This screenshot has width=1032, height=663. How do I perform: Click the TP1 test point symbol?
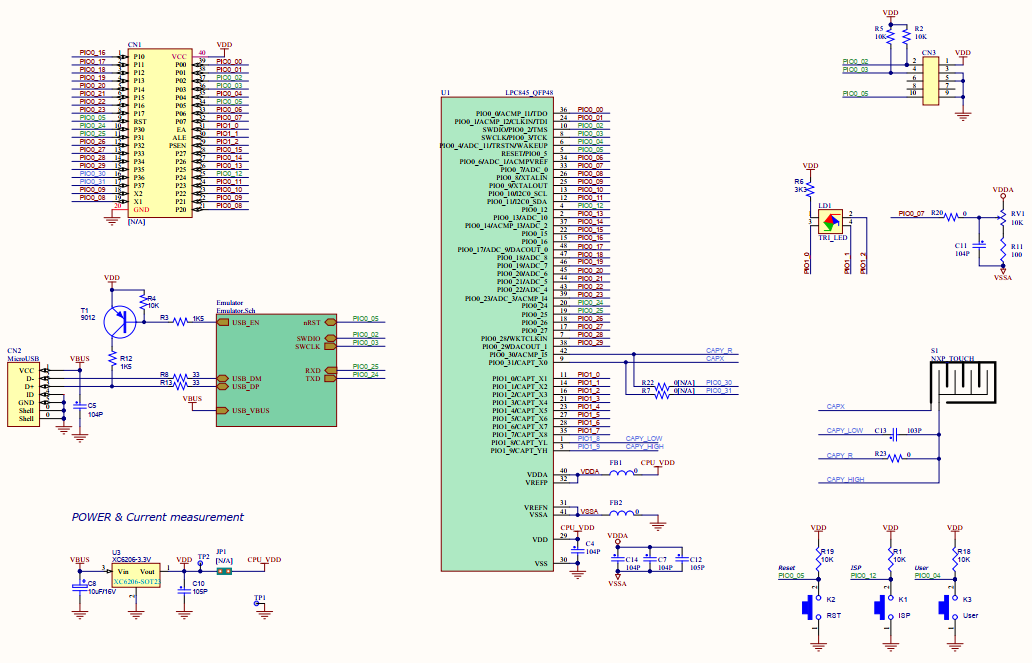(x=257, y=604)
